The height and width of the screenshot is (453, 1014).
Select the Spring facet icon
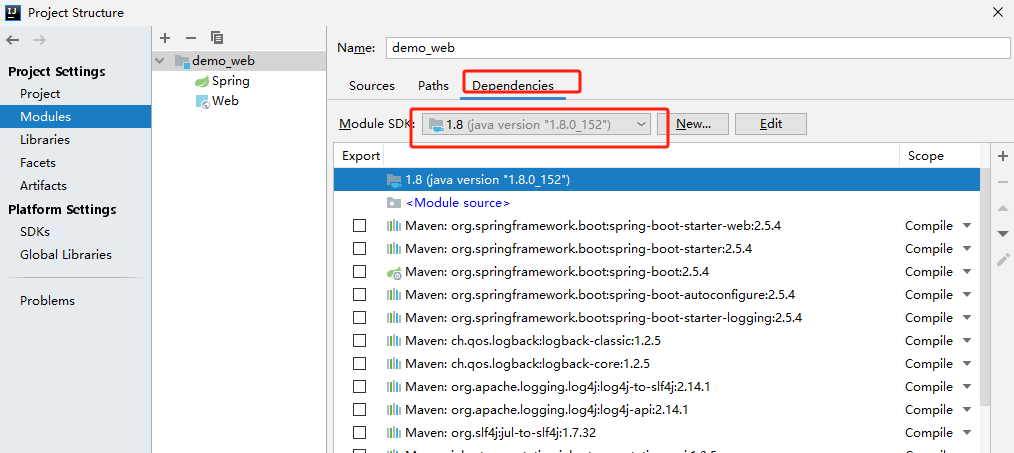click(202, 82)
